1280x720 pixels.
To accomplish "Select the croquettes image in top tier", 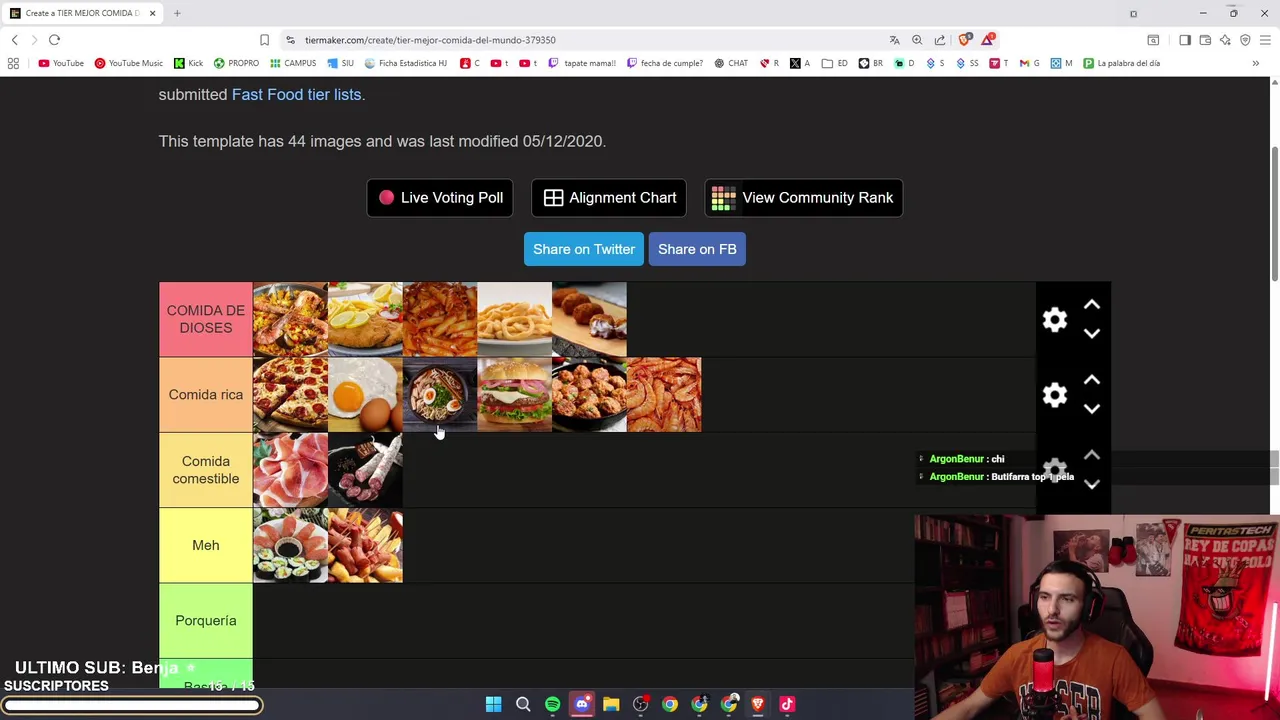I will click(x=589, y=319).
